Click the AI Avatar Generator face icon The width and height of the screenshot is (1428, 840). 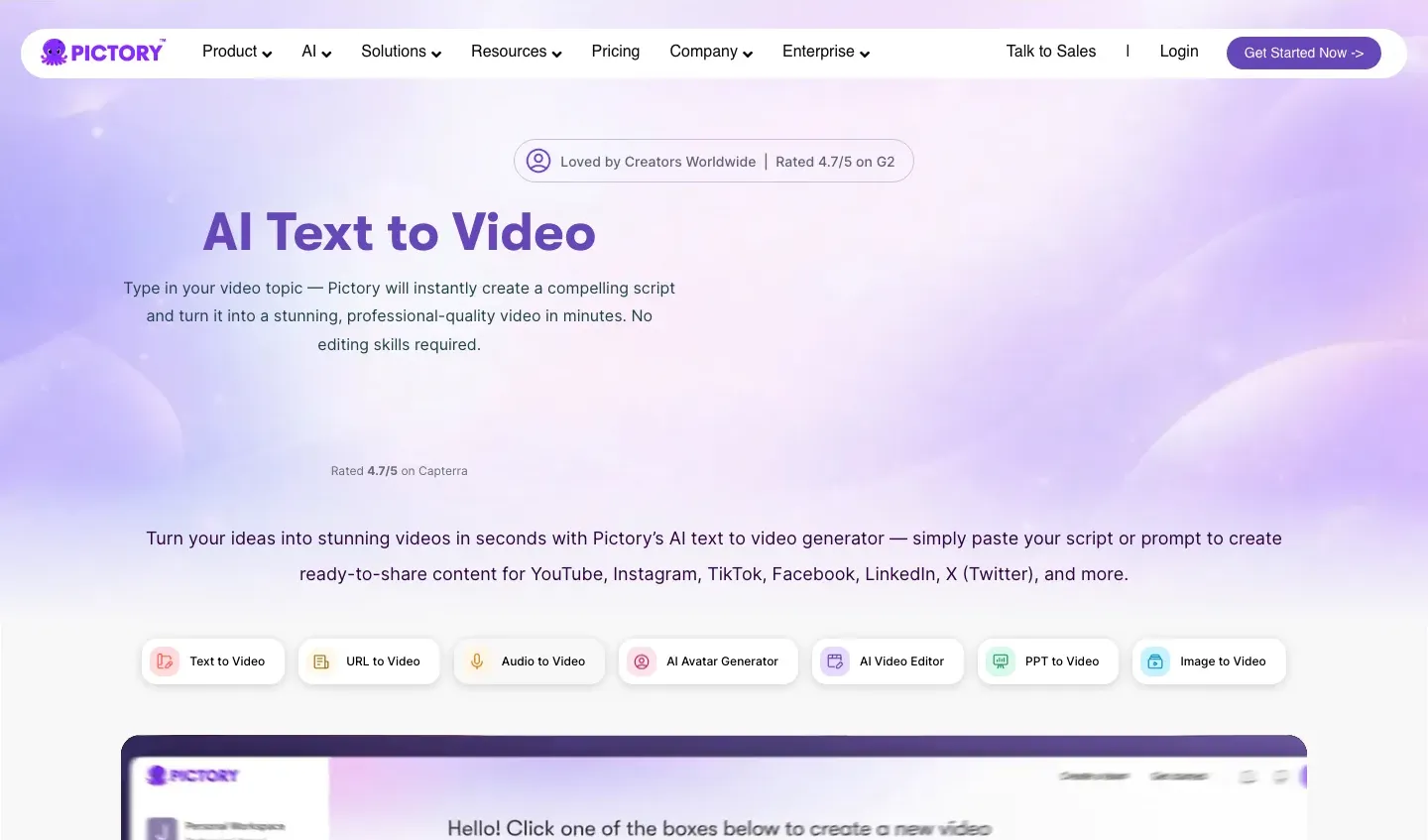tap(642, 661)
